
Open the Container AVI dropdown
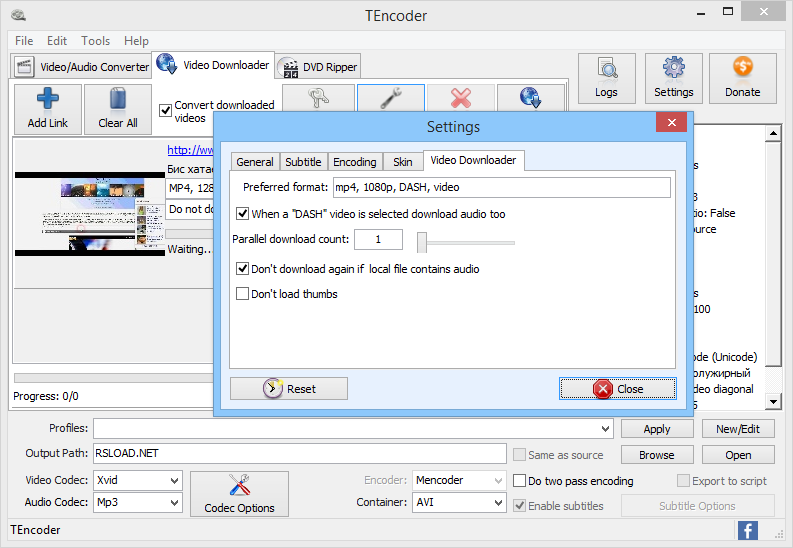498,503
